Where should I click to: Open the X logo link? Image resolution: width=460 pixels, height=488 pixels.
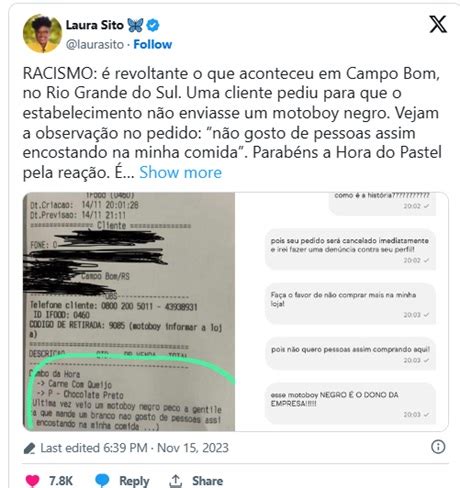click(x=438, y=24)
